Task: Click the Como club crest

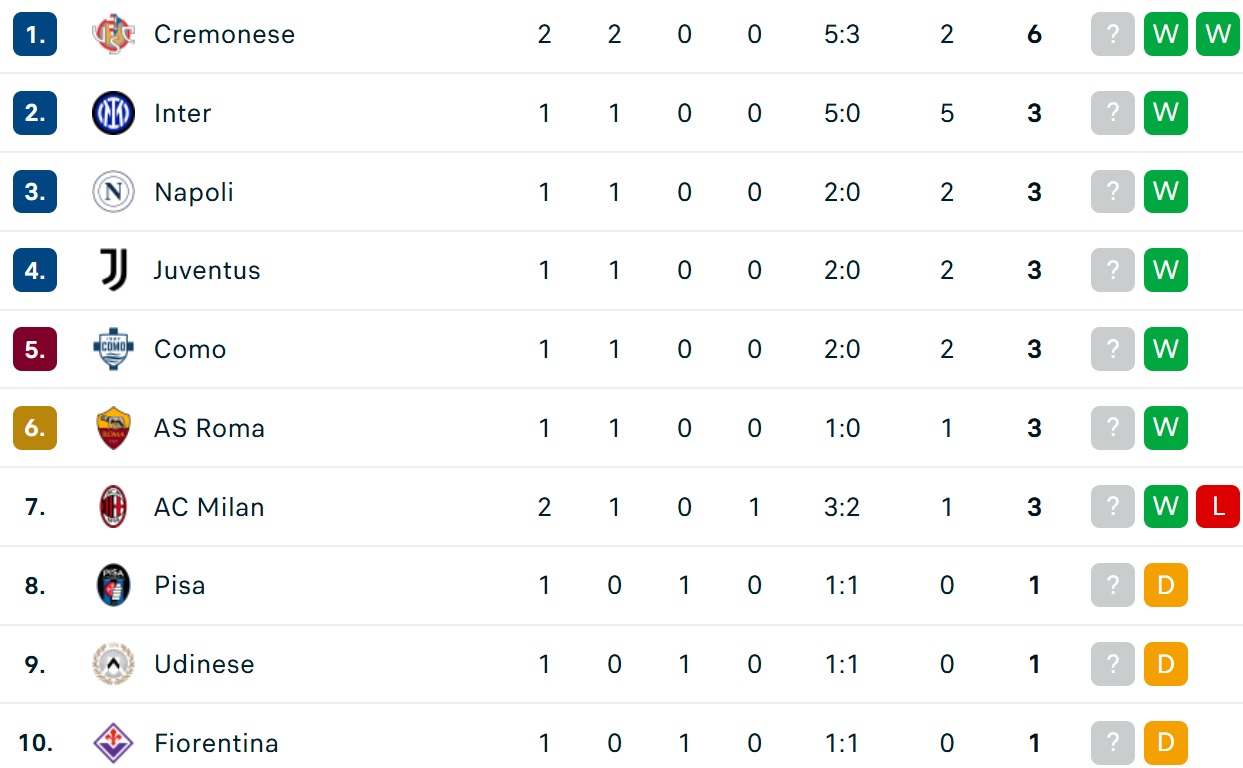Action: point(113,349)
